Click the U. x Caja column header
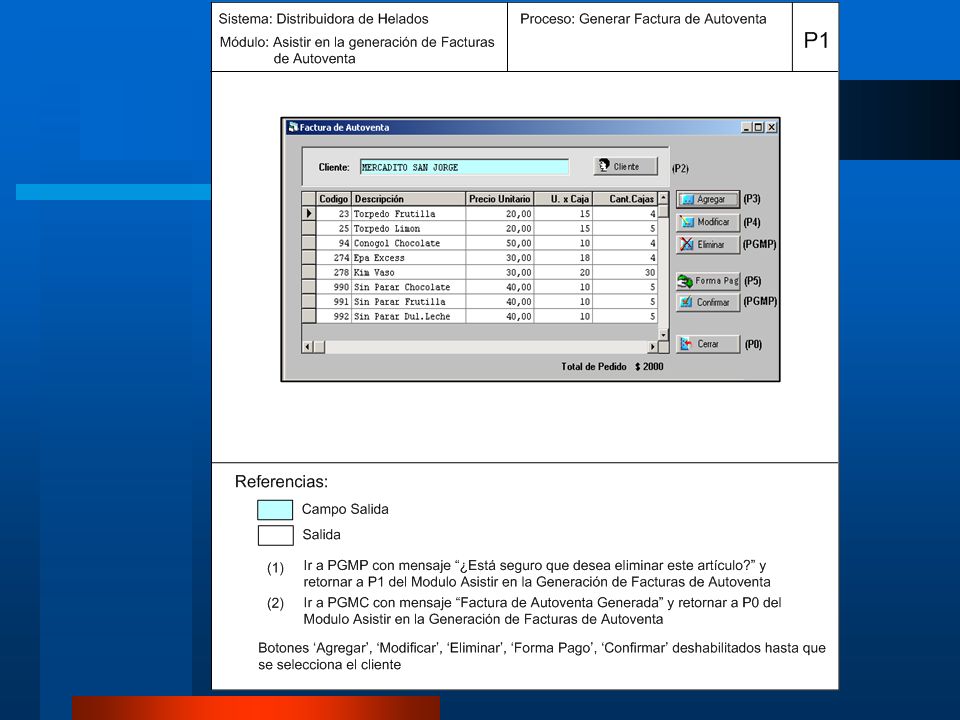960x720 pixels. [563, 199]
